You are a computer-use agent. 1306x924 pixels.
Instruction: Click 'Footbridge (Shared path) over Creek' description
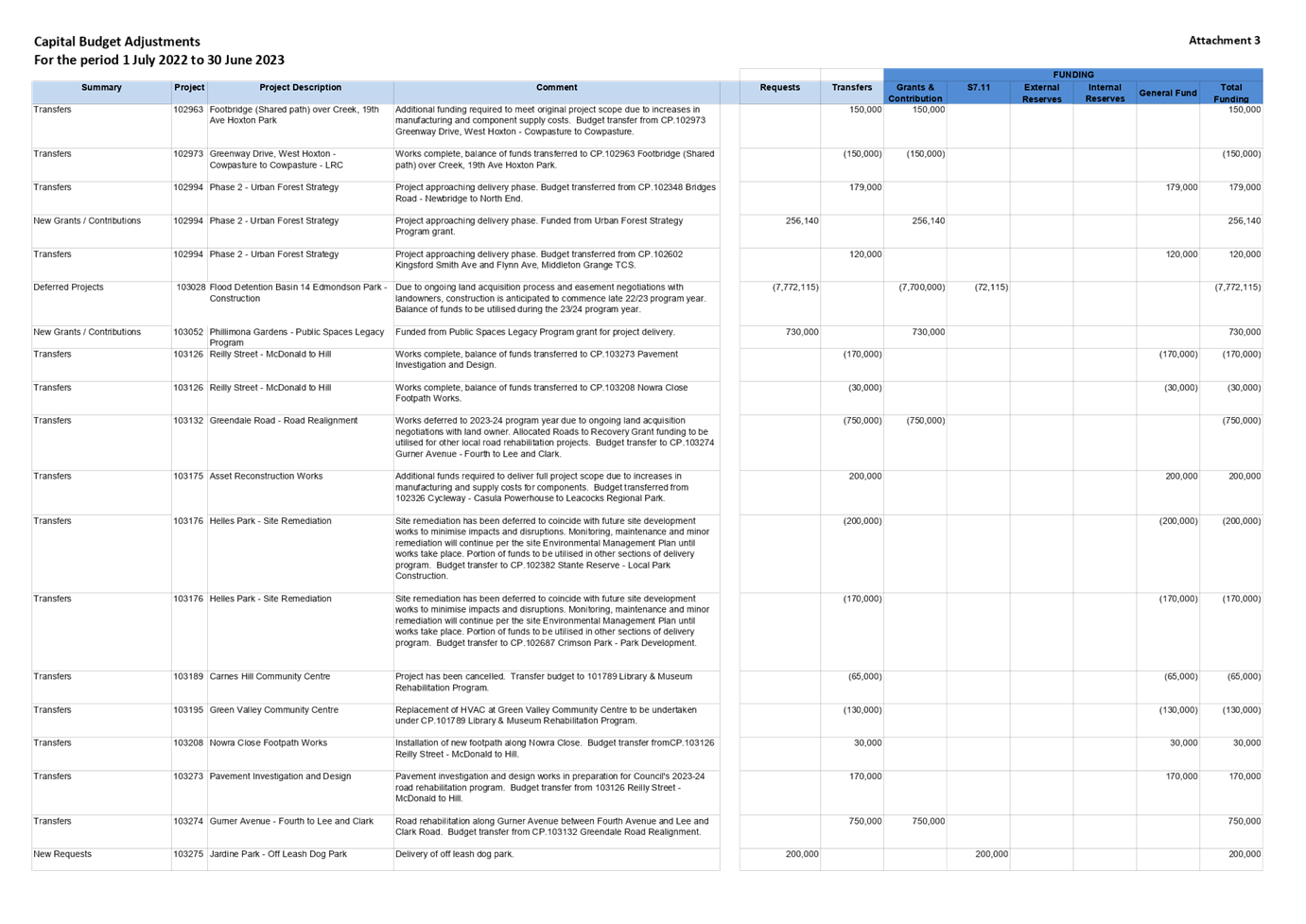click(x=294, y=115)
